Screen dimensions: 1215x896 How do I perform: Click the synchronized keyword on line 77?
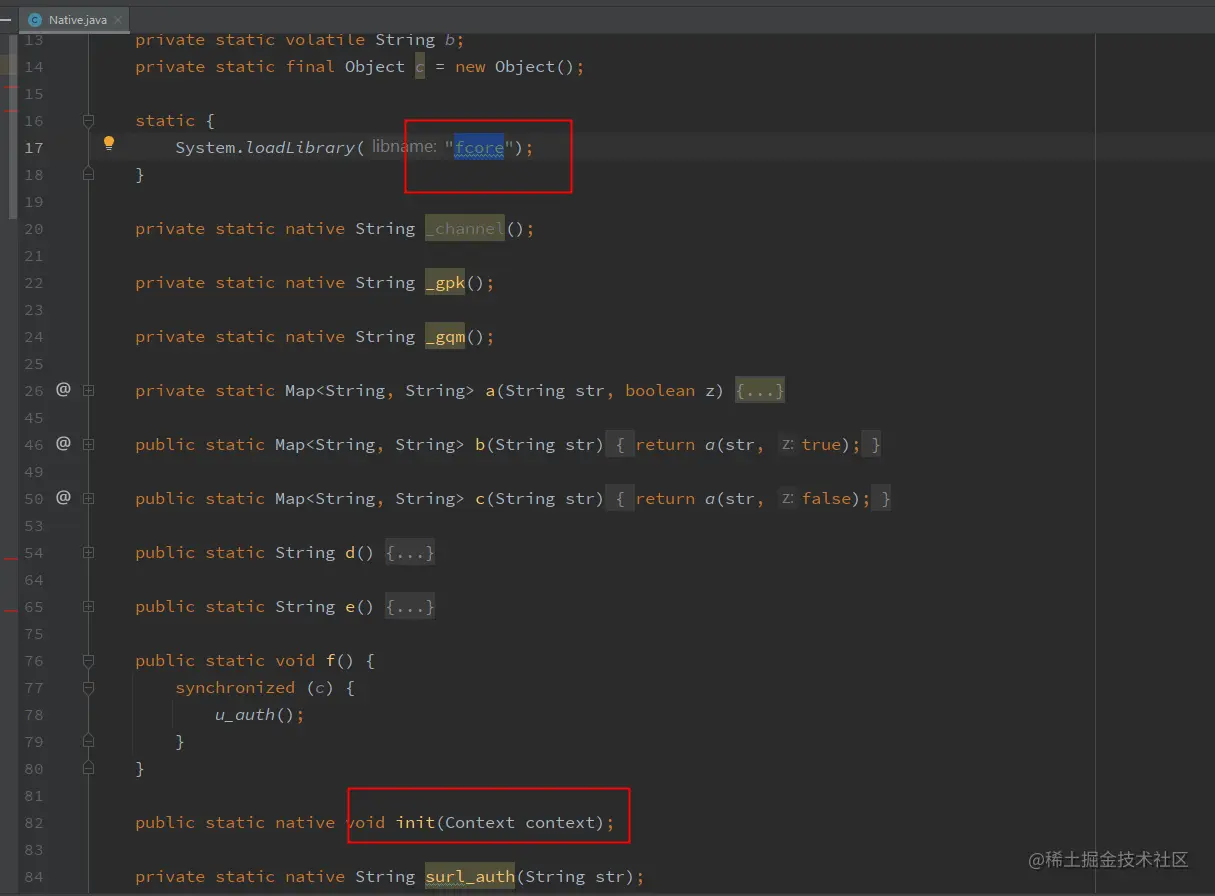(235, 687)
